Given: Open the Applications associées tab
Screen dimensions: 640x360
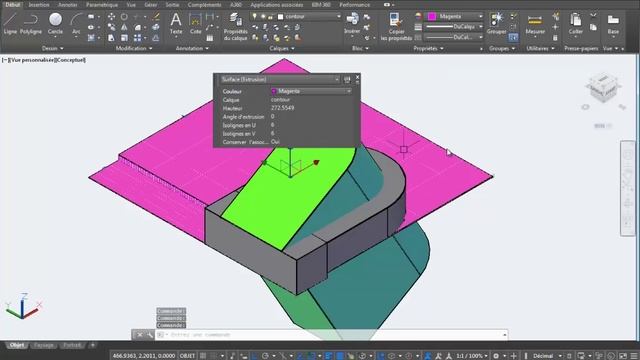Looking at the screenshot, I should point(277,5).
